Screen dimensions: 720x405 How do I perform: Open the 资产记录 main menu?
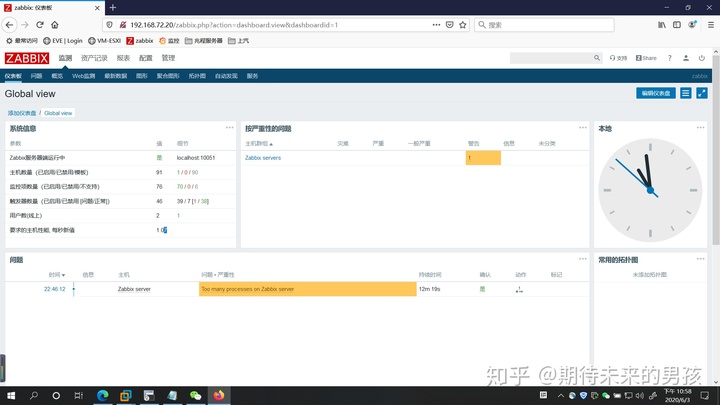coord(94,58)
